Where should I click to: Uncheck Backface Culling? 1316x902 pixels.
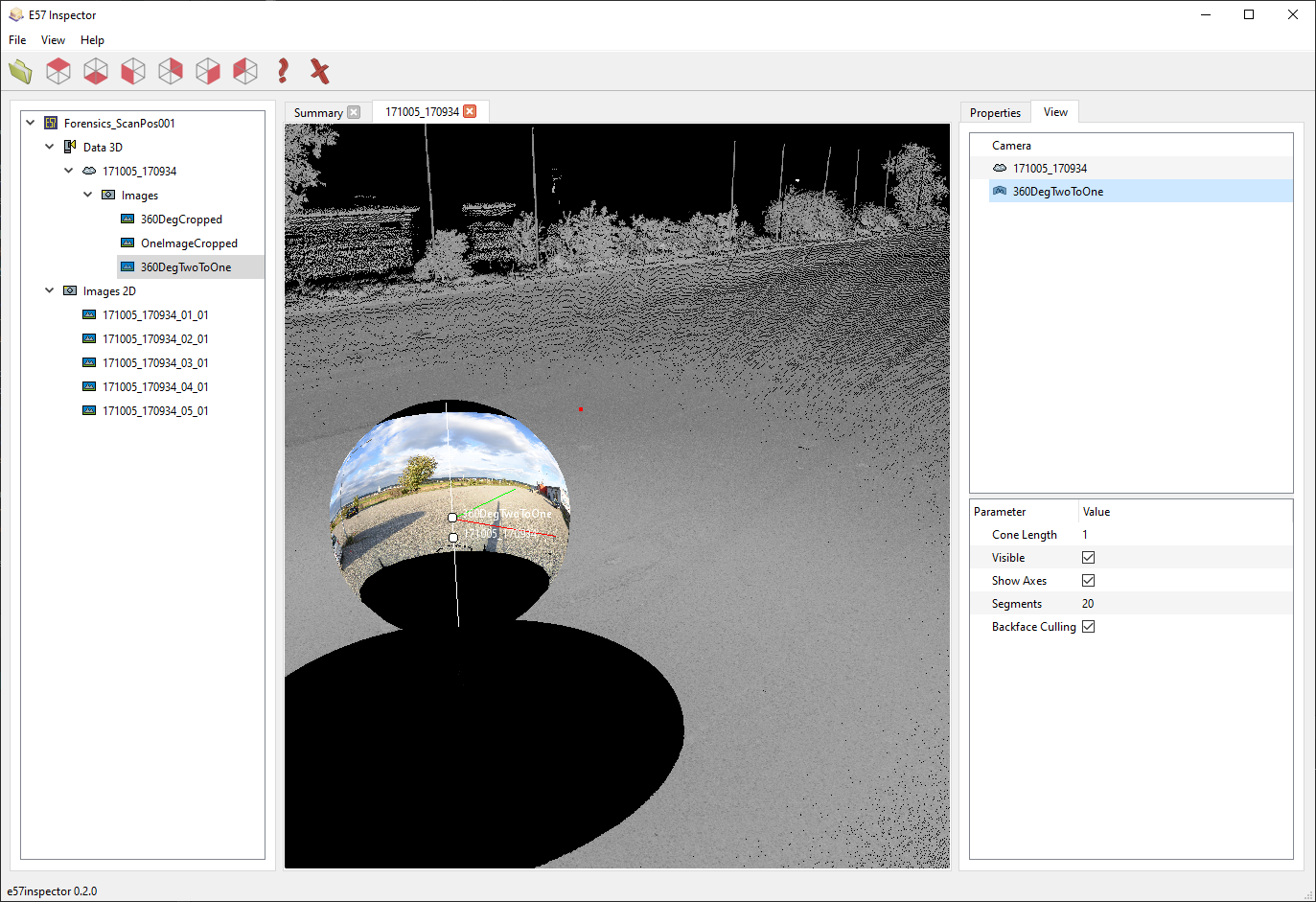click(x=1088, y=627)
